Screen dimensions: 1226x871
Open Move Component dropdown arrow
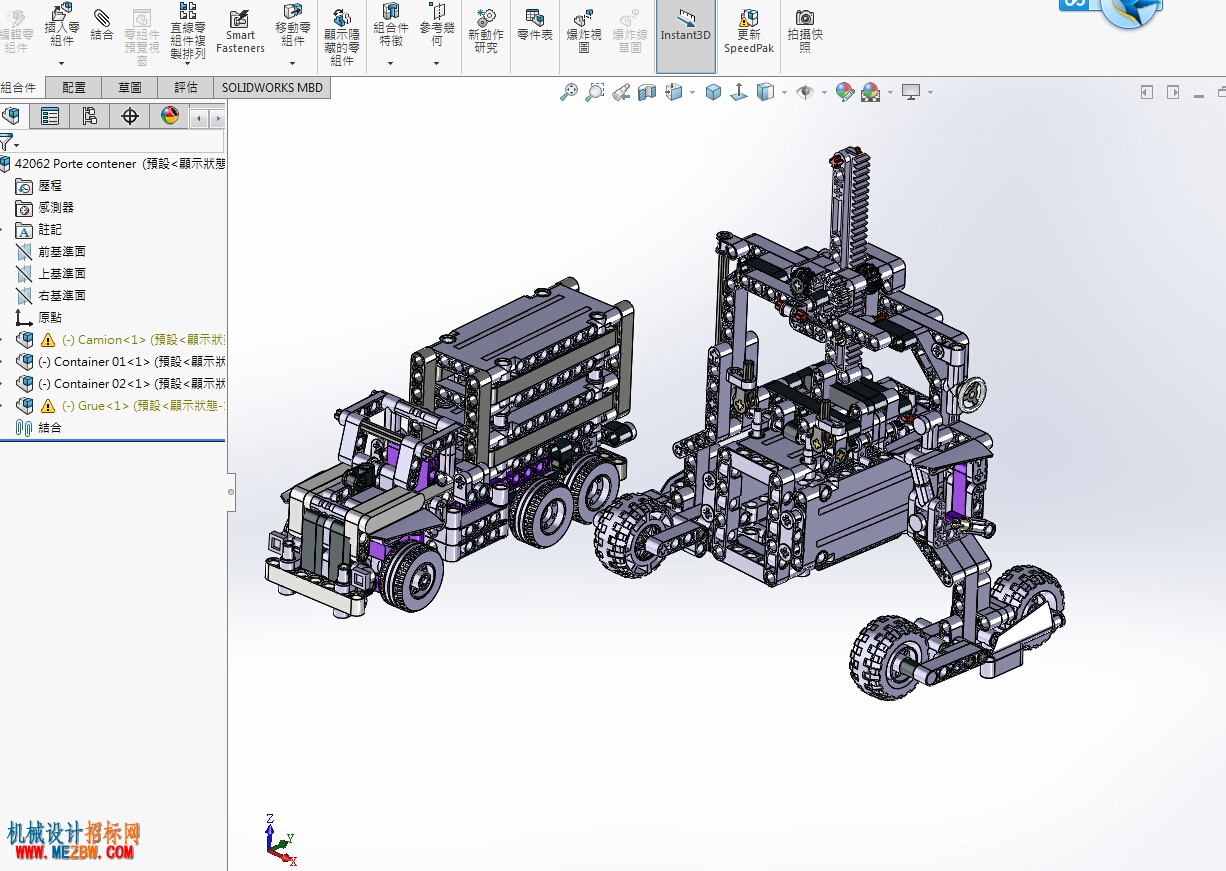click(293, 63)
